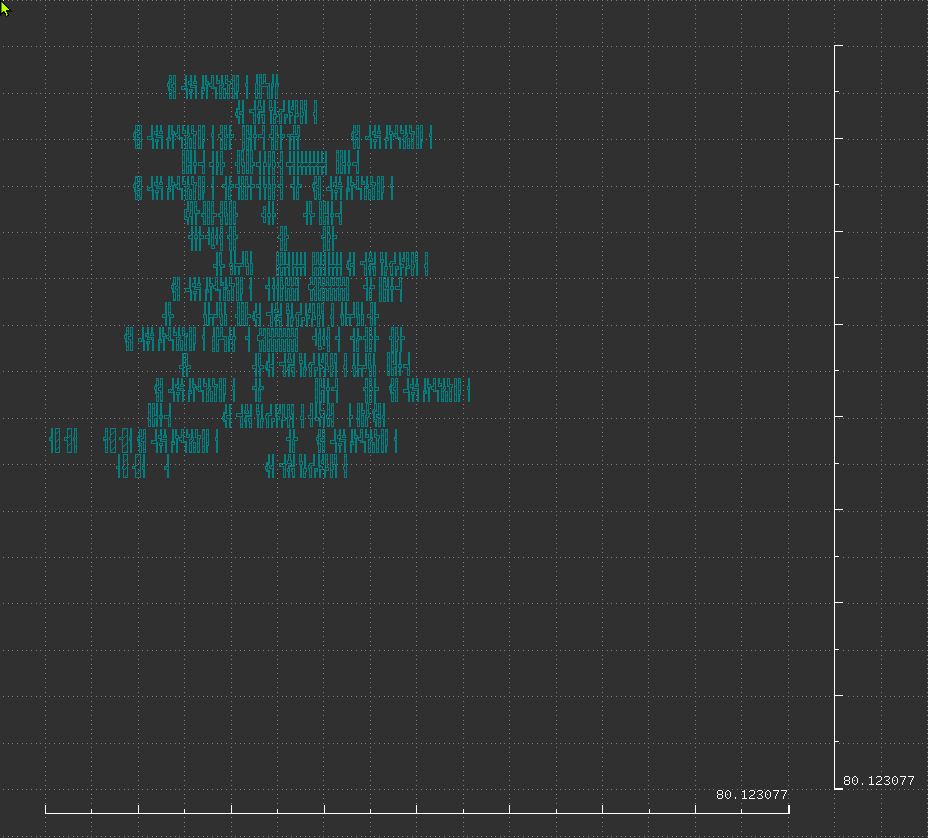The height and width of the screenshot is (838, 928).
Task: Click the yellow cursor arrow in the corner
Action: [6, 8]
